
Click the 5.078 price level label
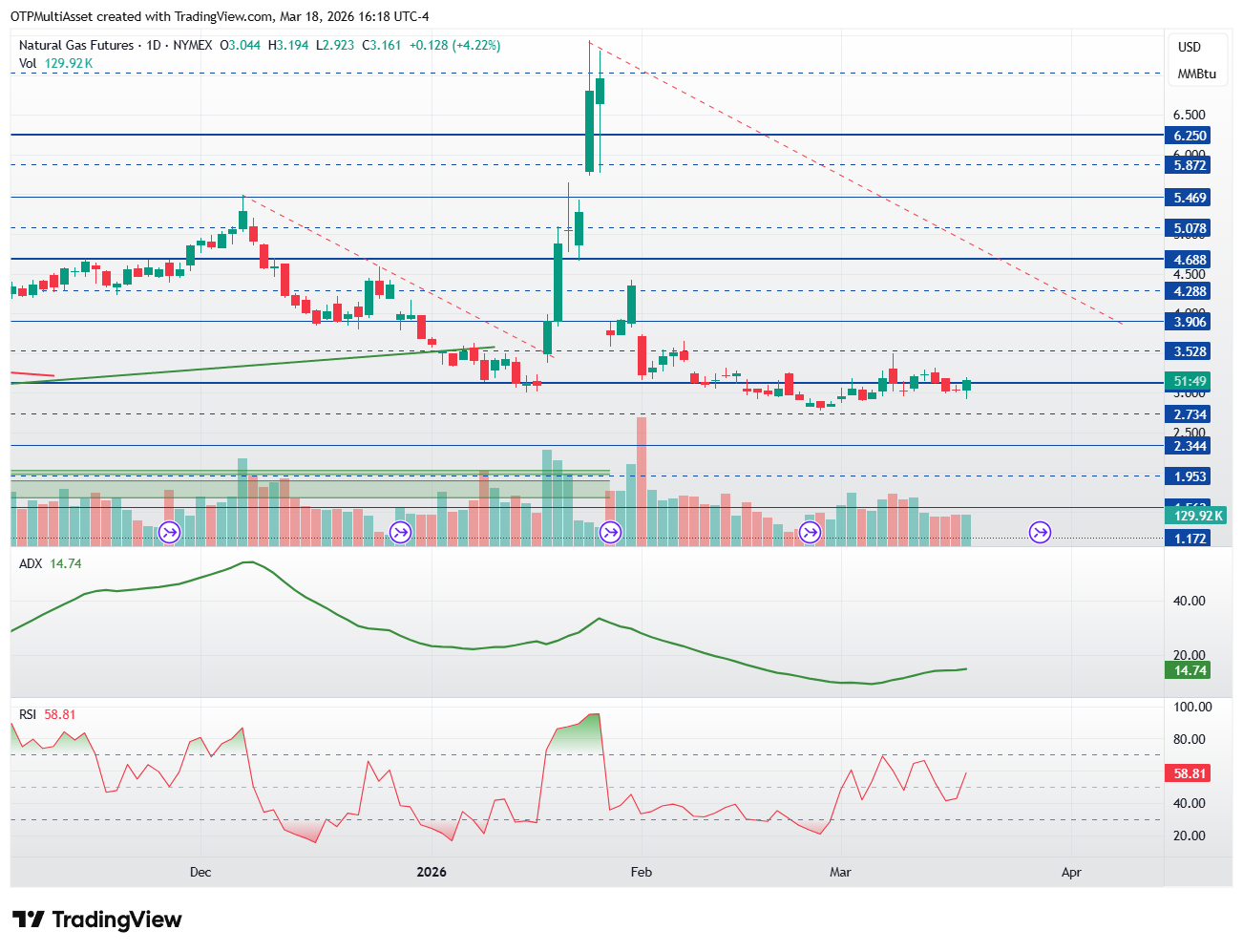(x=1190, y=228)
